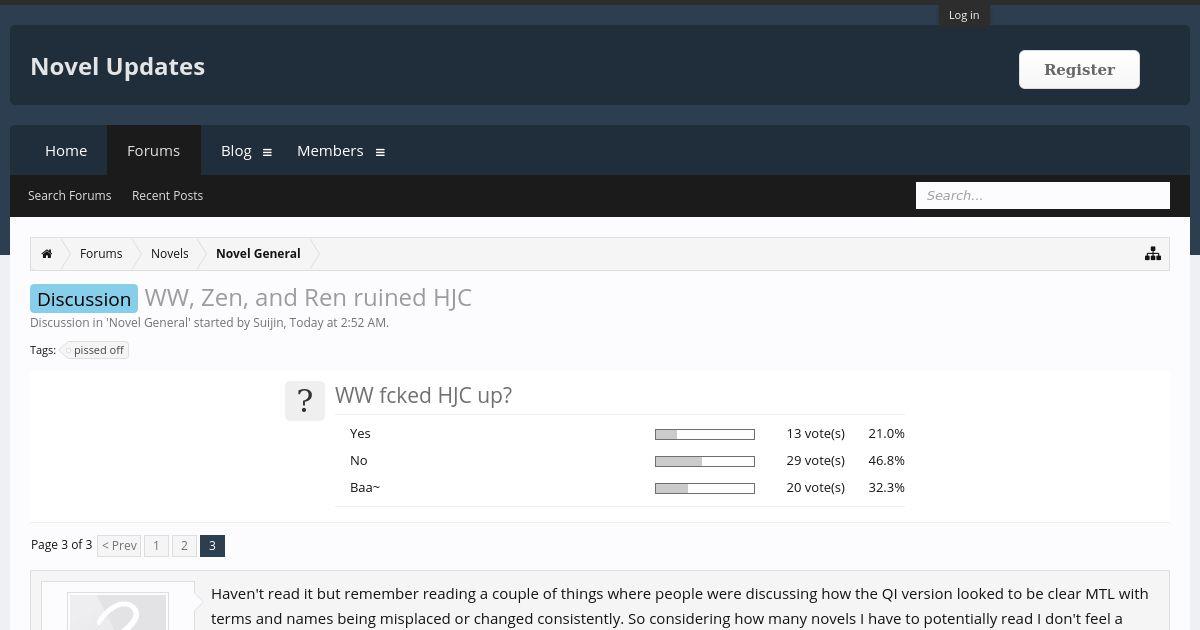This screenshot has height=630, width=1200.
Task: Go to the previous page with Prev
Action: 119,546
